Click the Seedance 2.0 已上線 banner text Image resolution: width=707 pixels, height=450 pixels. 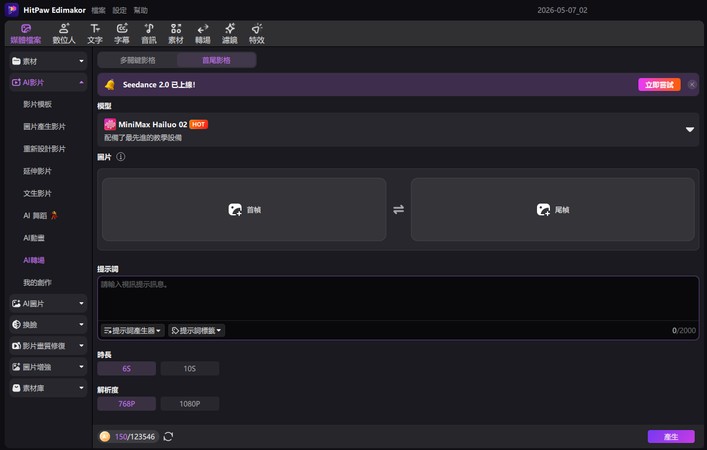tap(159, 85)
